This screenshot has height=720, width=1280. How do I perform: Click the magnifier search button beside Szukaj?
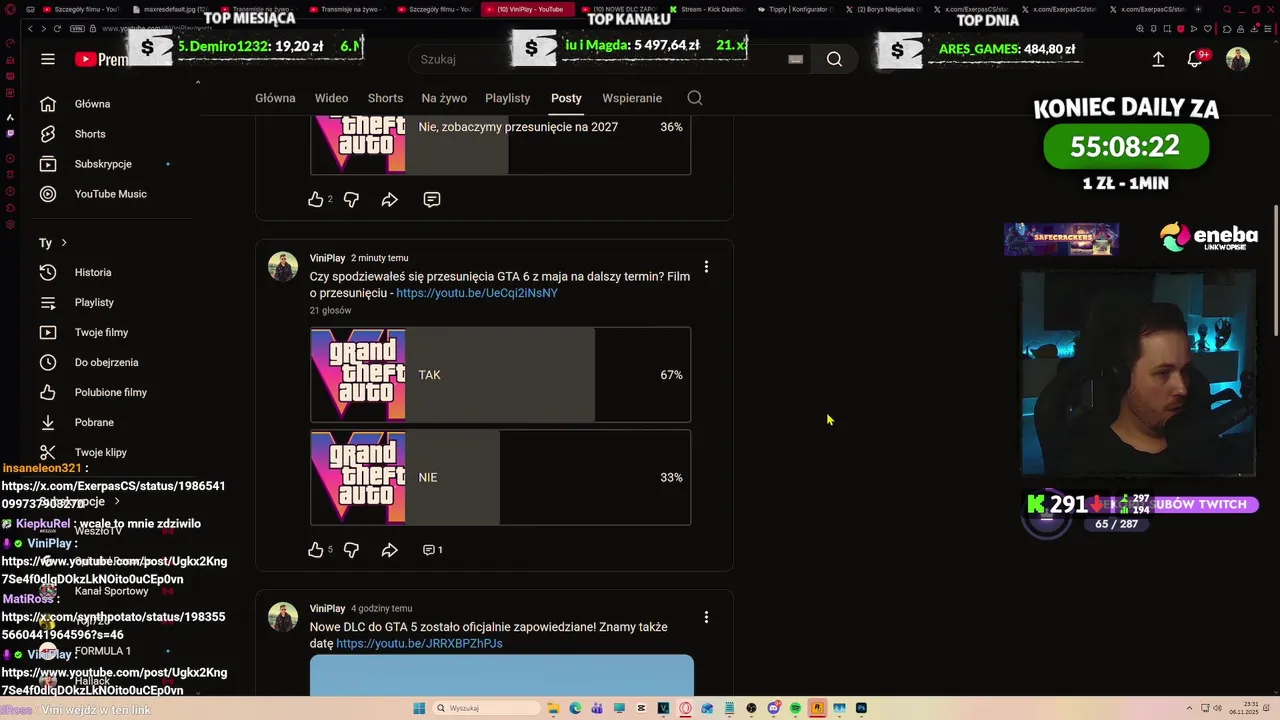point(834,59)
